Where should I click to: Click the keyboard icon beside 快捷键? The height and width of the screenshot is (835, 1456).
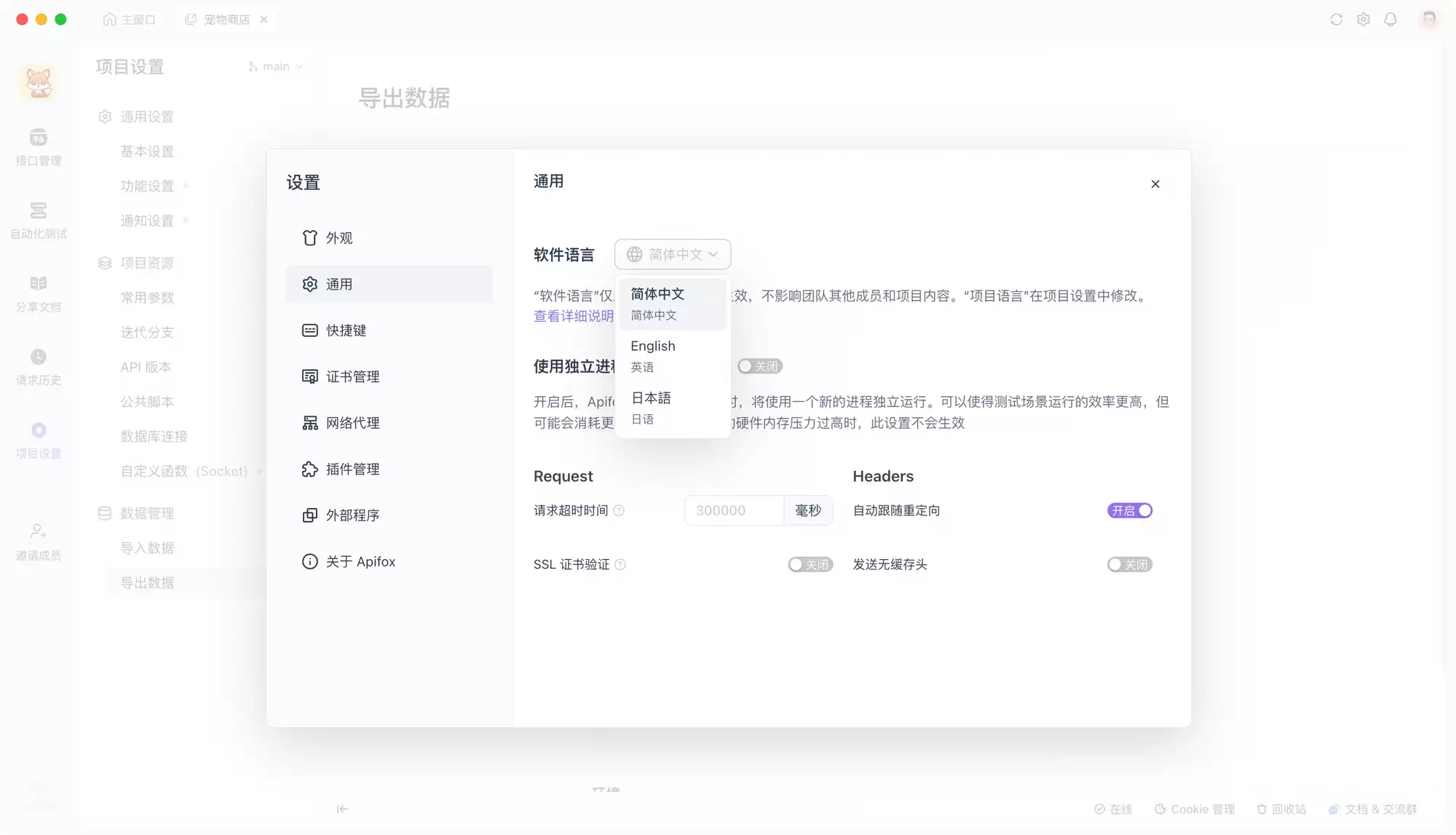310,331
